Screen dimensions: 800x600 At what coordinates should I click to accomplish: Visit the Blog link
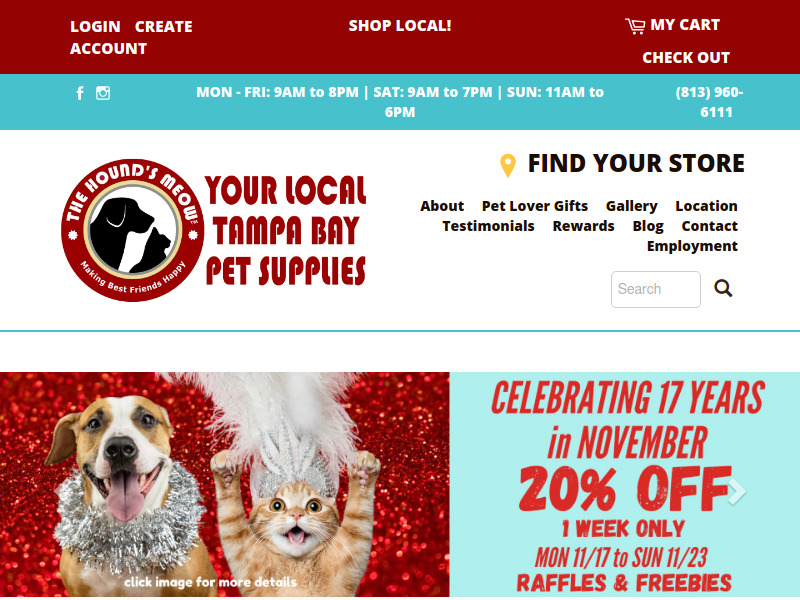point(648,226)
